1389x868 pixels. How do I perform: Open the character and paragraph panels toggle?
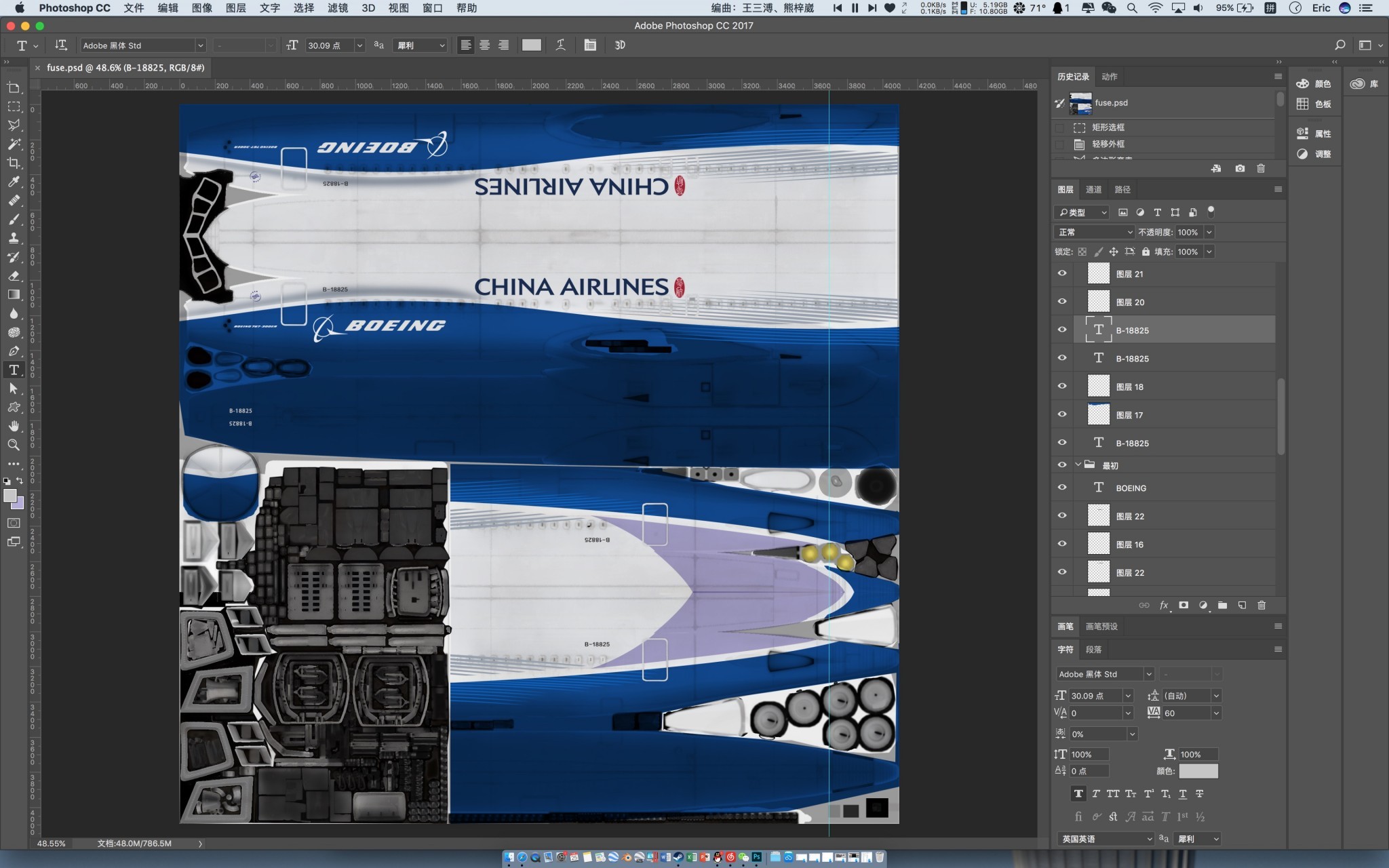pyautogui.click(x=590, y=45)
